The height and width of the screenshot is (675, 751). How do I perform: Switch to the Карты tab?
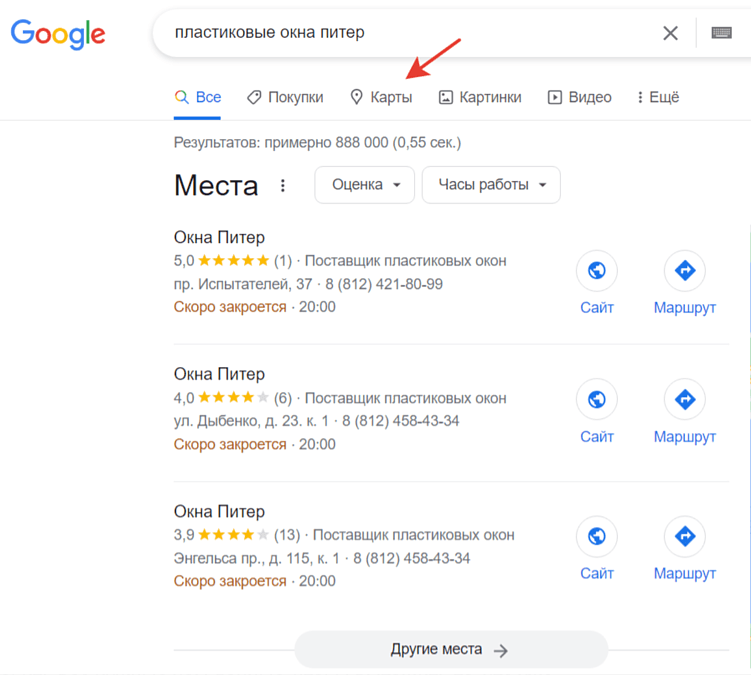[x=381, y=97]
